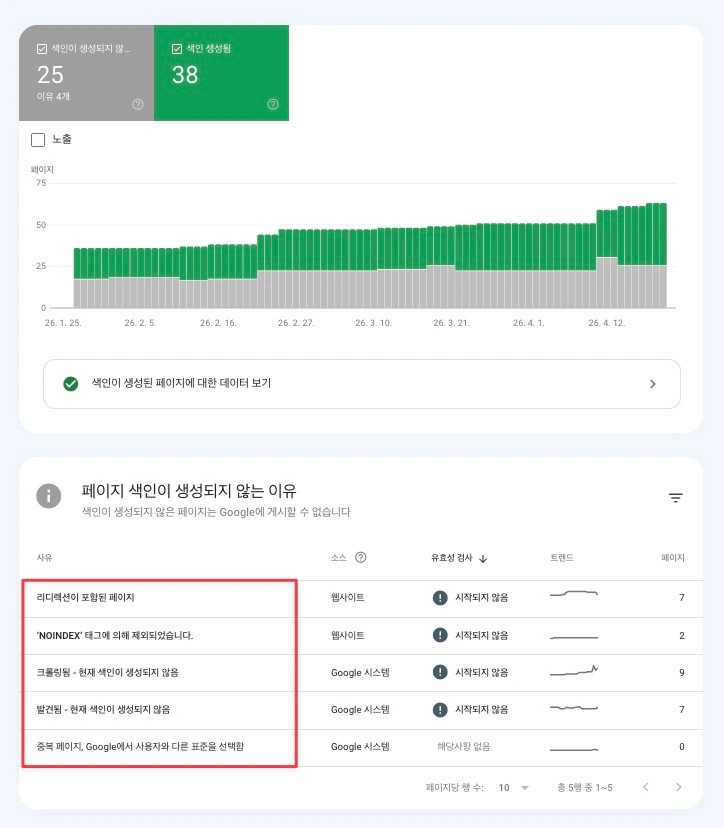Open the help icon on the indexed pages card
Screen dimensions: 724x828
[x=272, y=104]
